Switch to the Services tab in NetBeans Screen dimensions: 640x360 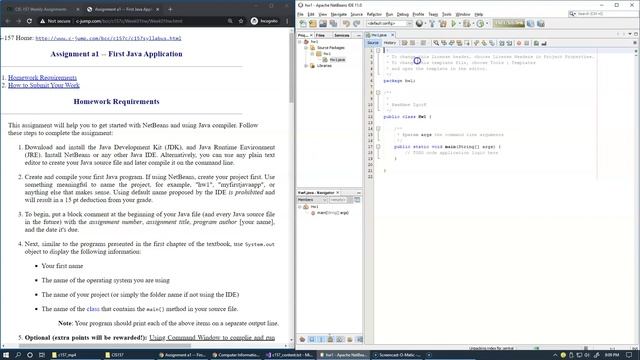(x=342, y=36)
